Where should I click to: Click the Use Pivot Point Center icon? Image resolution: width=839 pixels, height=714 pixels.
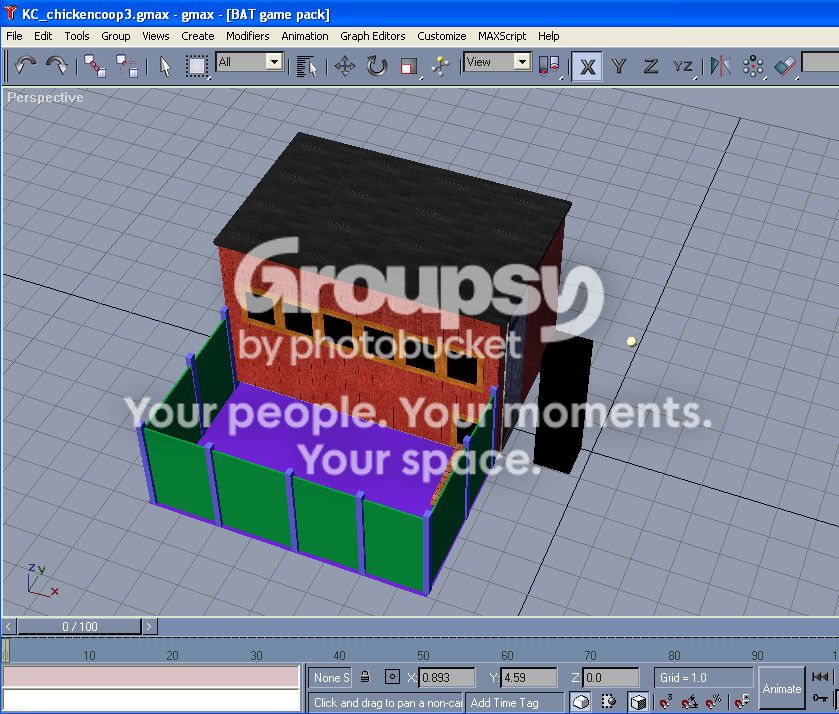tap(549, 66)
